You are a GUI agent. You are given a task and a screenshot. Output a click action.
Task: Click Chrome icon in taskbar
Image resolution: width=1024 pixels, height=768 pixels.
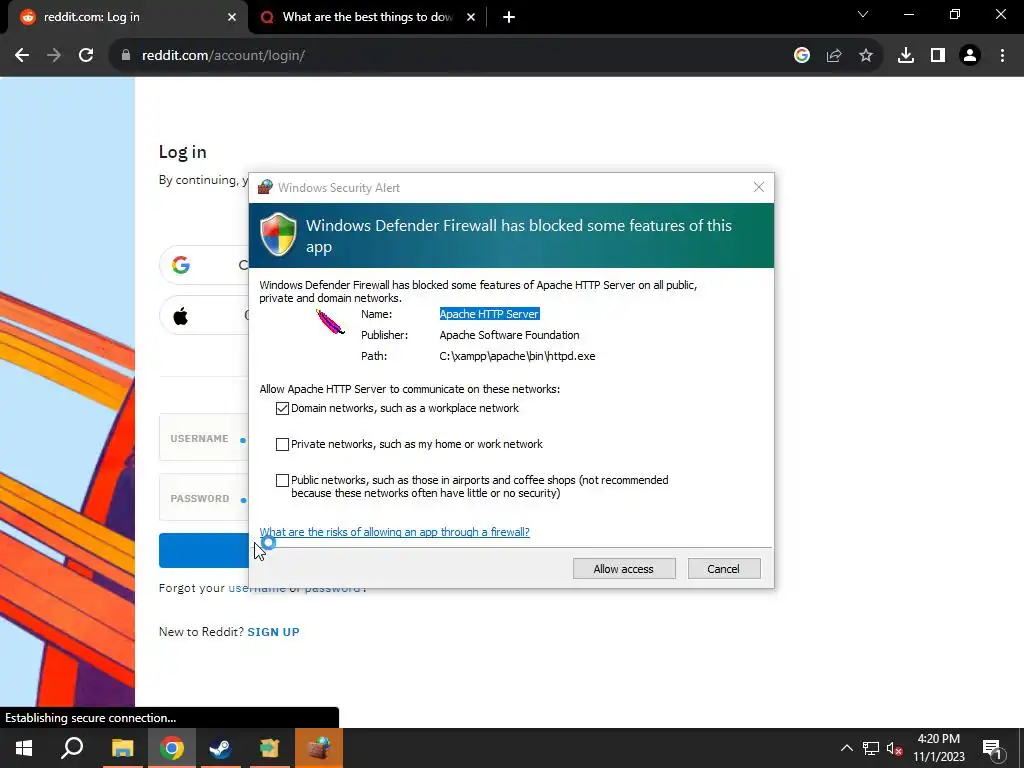172,748
